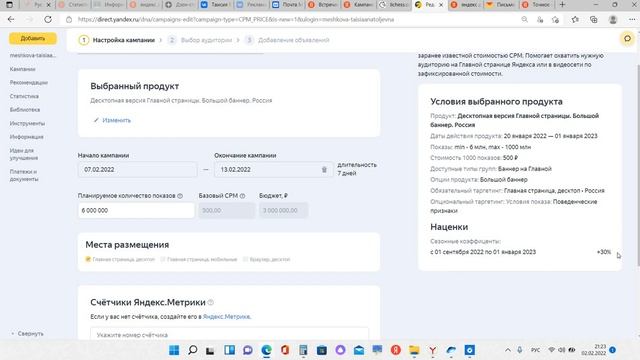Open Библиотека in the left sidebar

pos(25,109)
